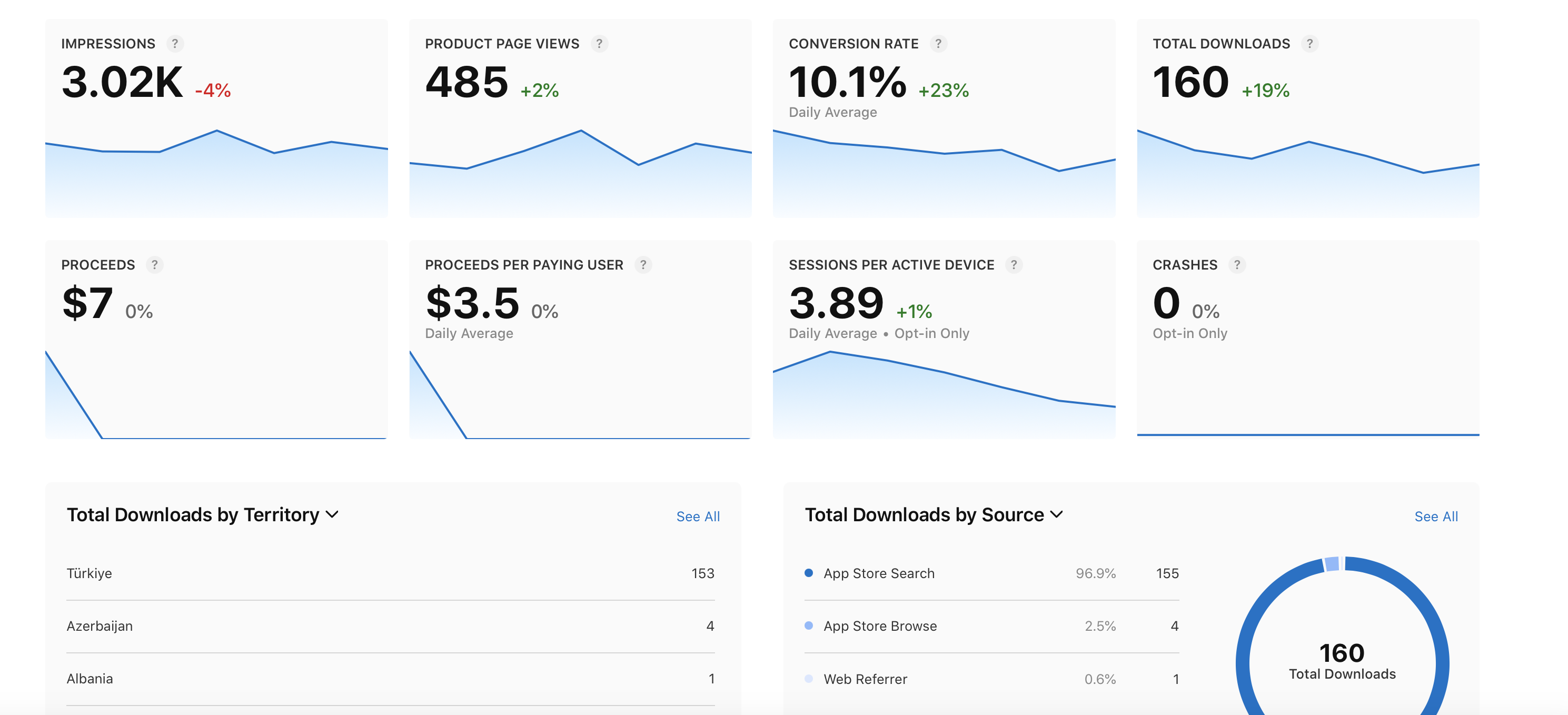The image size is (1568, 715).
Task: Click the 155 count for App Store Search
Action: (x=1167, y=574)
